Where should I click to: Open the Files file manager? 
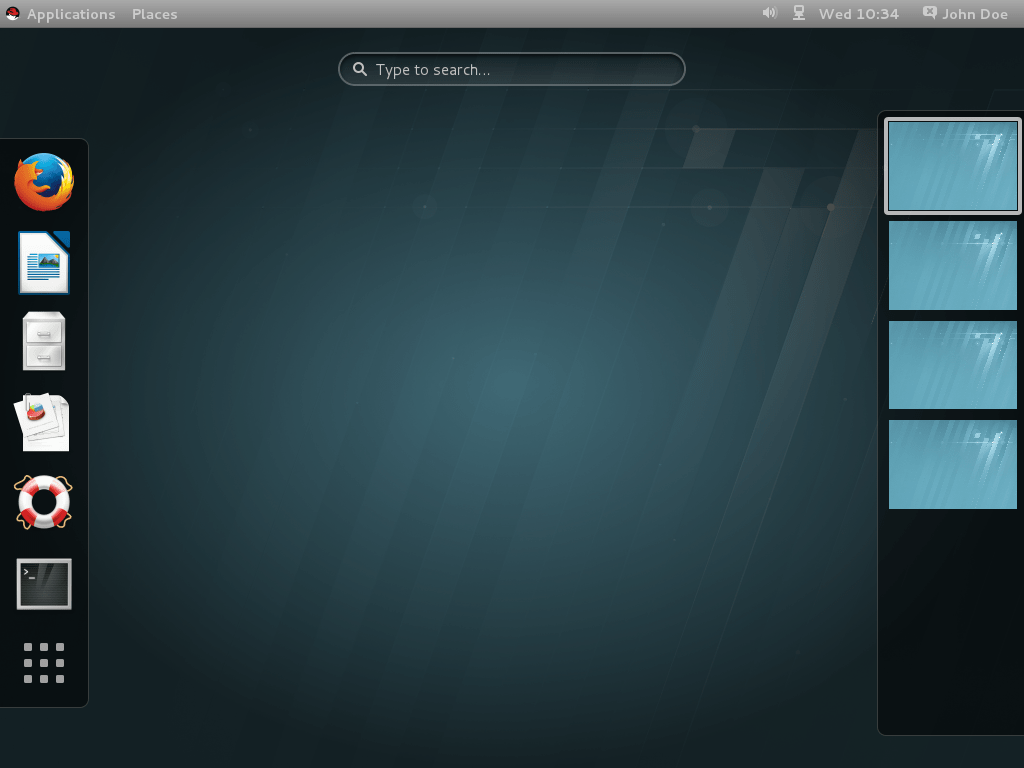pos(43,343)
